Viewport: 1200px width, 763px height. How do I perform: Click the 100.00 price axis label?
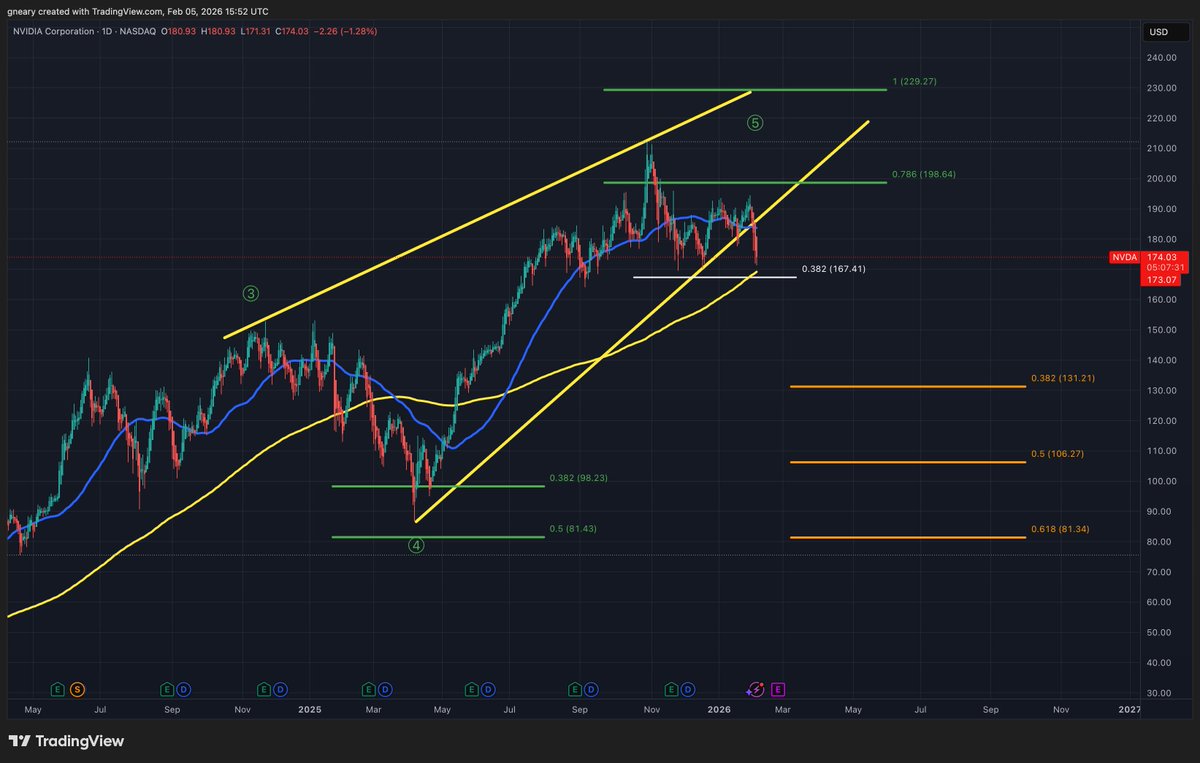pyautogui.click(x=1163, y=481)
